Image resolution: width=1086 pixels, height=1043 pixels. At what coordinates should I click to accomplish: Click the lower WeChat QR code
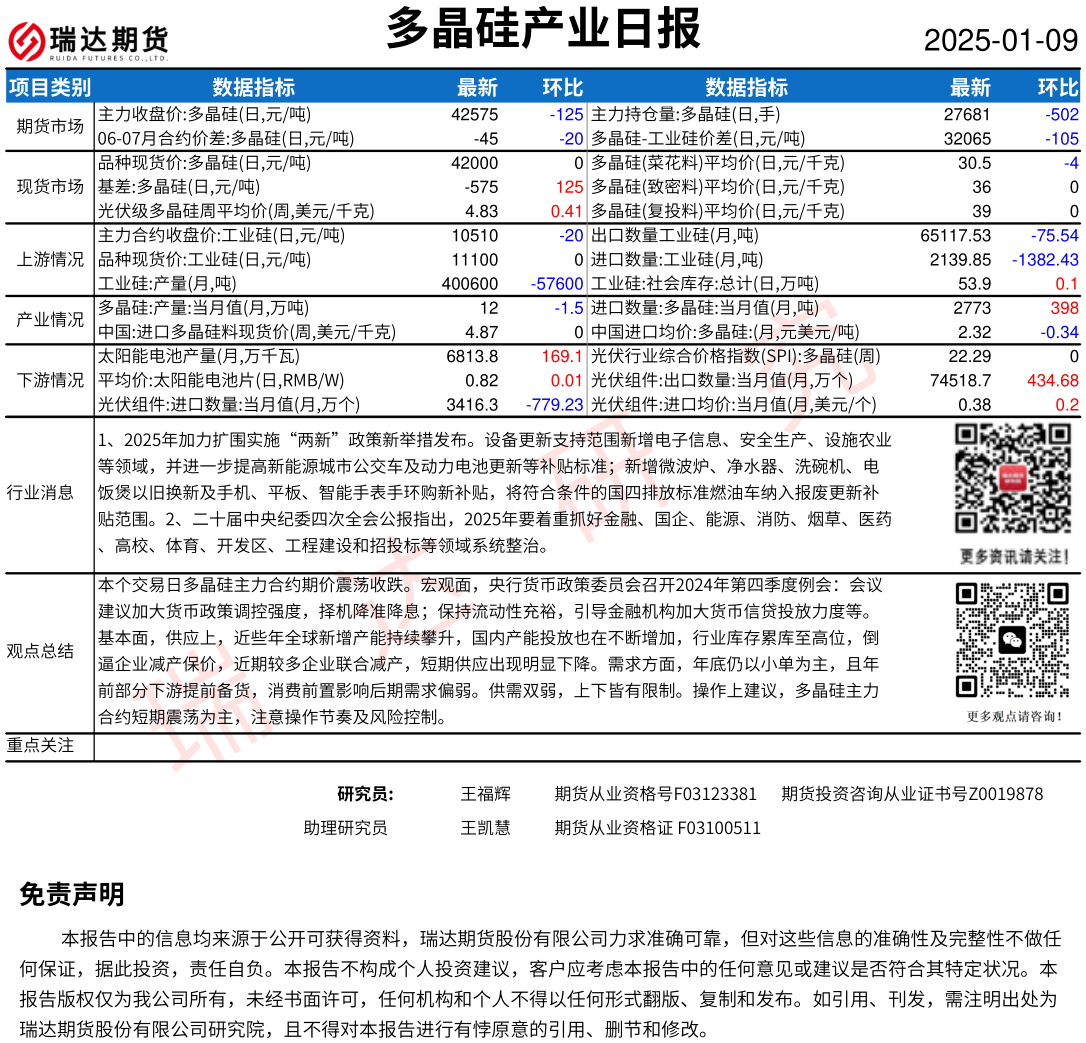point(1013,640)
